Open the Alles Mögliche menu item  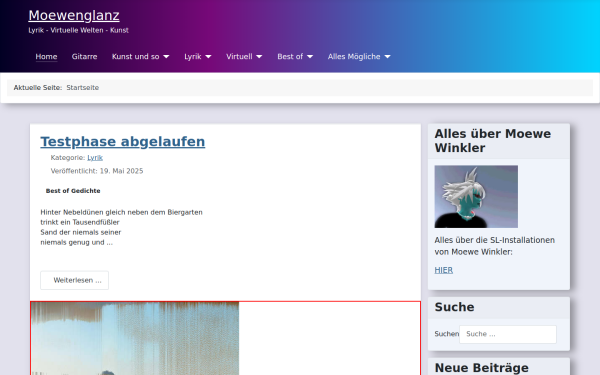(354, 57)
